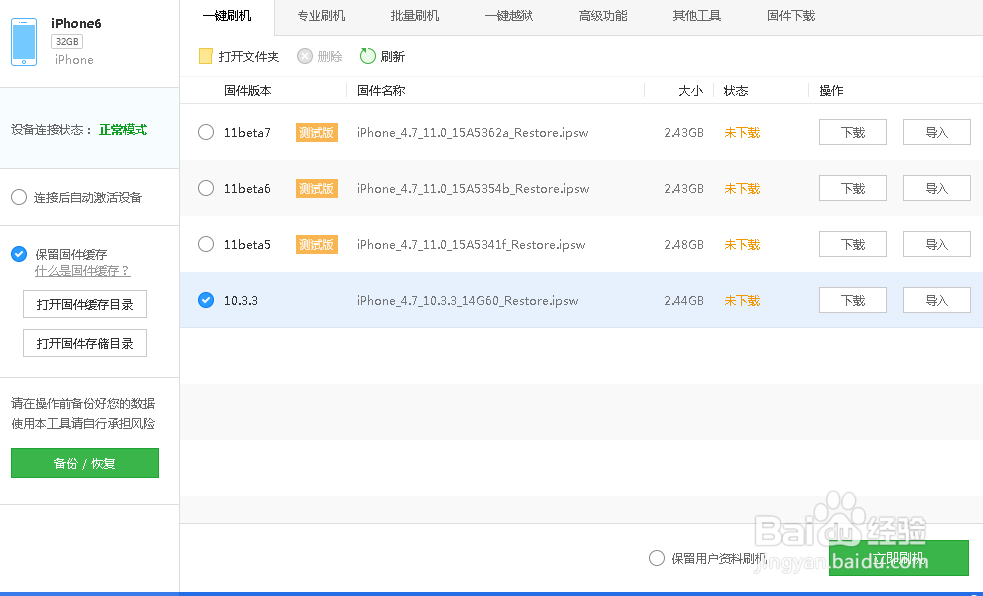Click the 测试版 badge on 11beta7
This screenshot has height=596, width=983.
(x=317, y=133)
